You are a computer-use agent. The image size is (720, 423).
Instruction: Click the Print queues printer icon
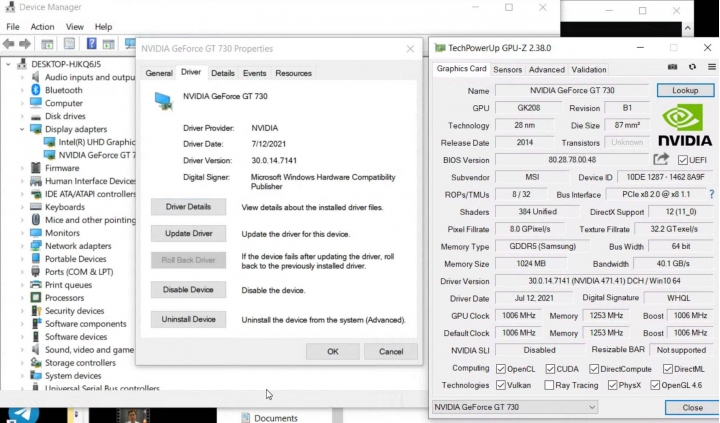(36, 285)
